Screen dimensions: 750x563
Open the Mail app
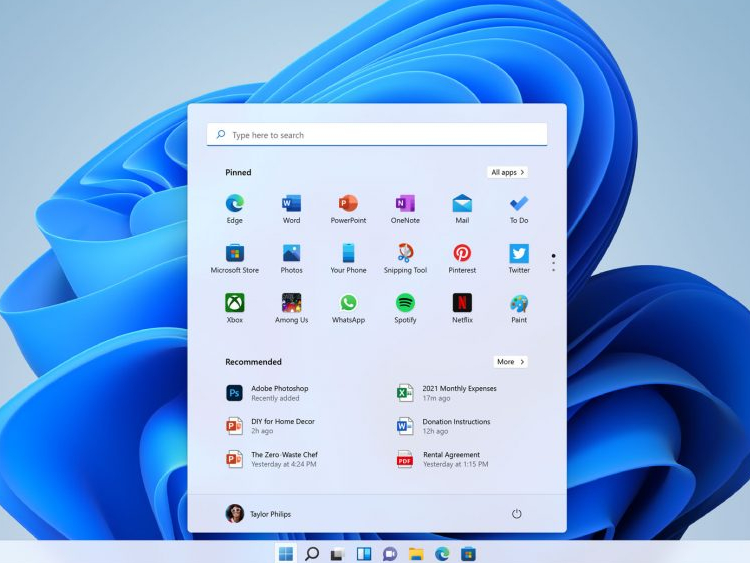462,209
